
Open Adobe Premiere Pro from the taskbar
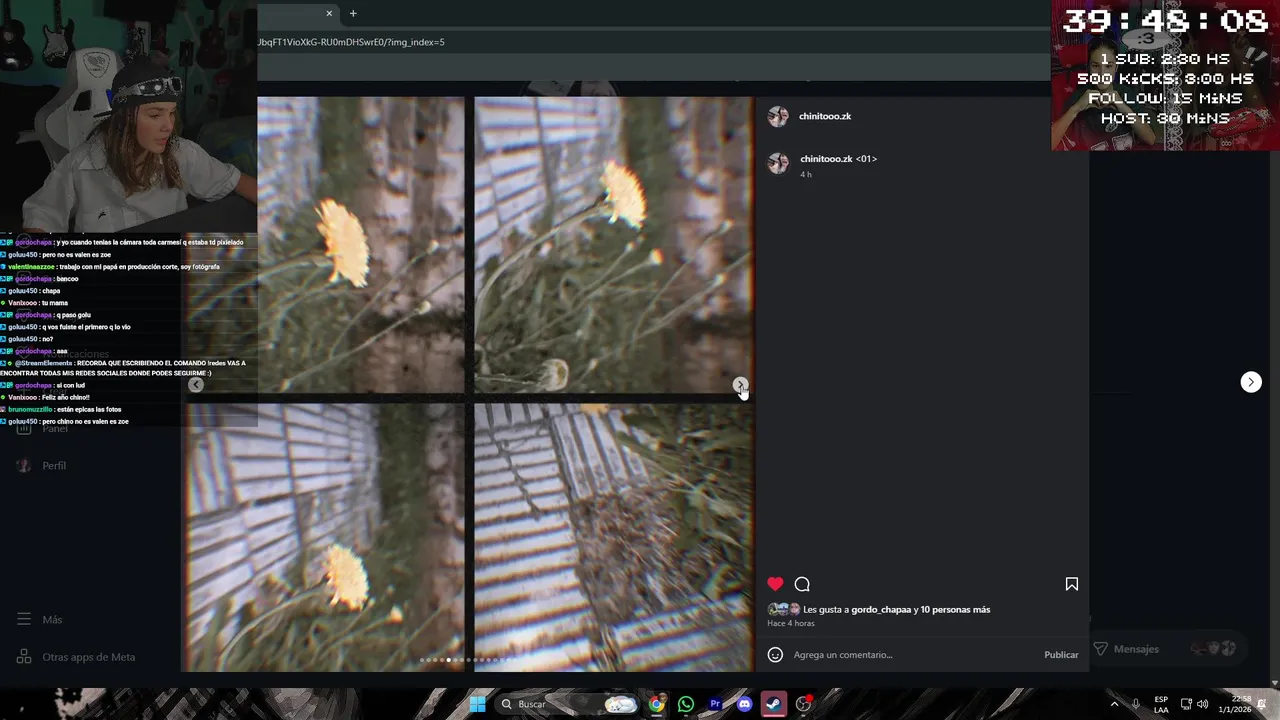point(715,704)
